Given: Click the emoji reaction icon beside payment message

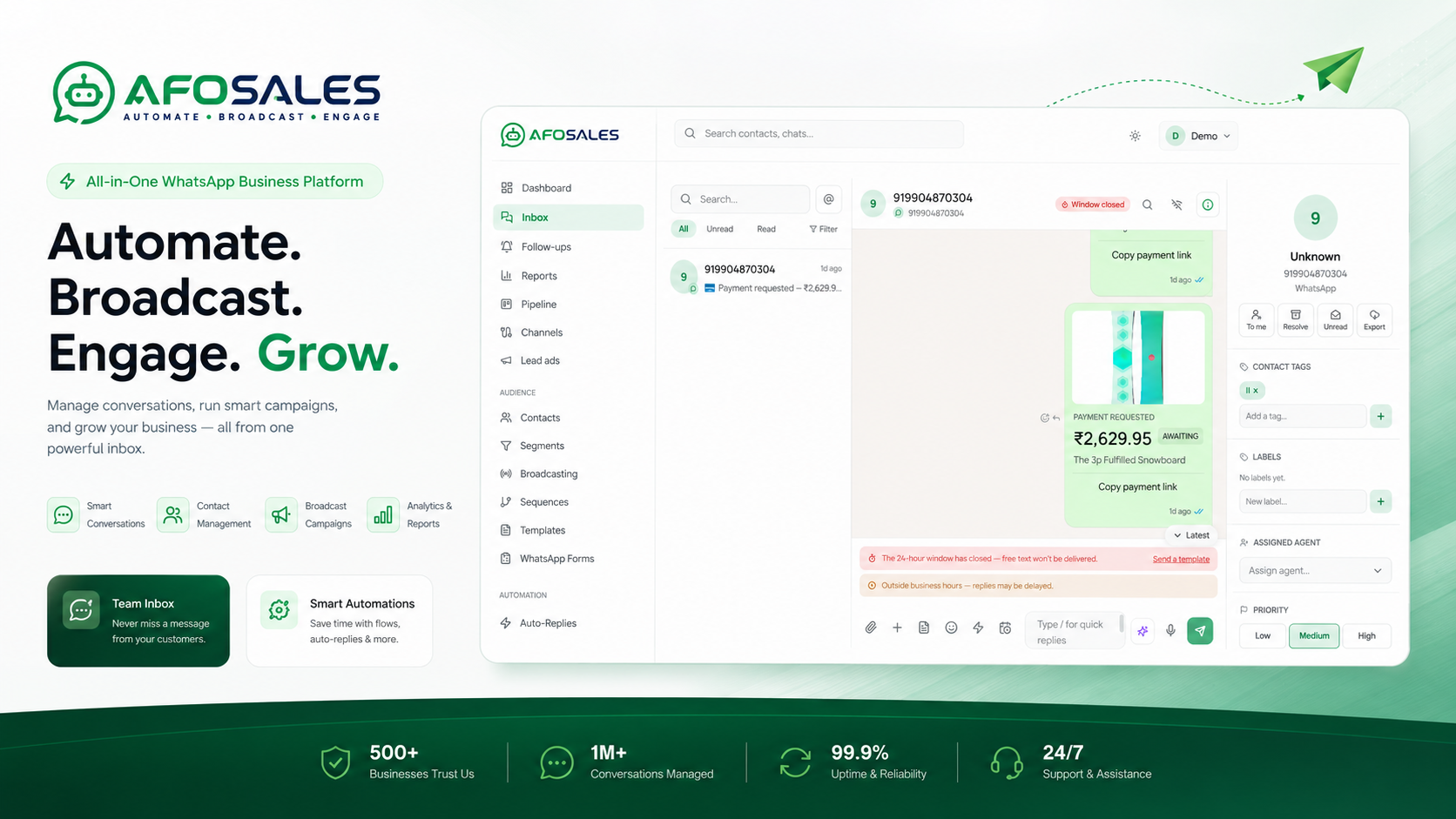Looking at the screenshot, I should click(1045, 418).
